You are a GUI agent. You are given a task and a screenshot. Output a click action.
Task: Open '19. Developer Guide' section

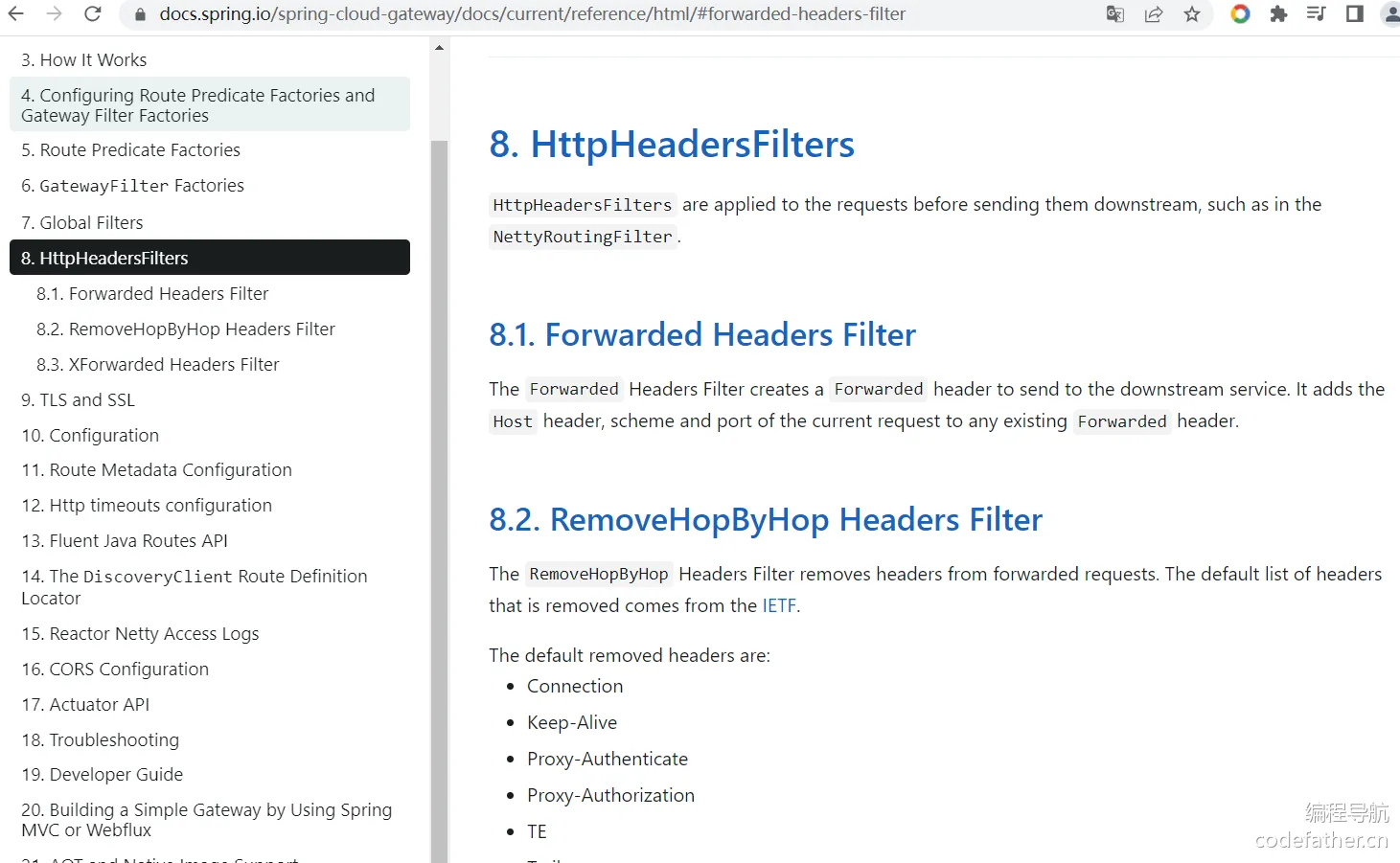pyautogui.click(x=103, y=775)
